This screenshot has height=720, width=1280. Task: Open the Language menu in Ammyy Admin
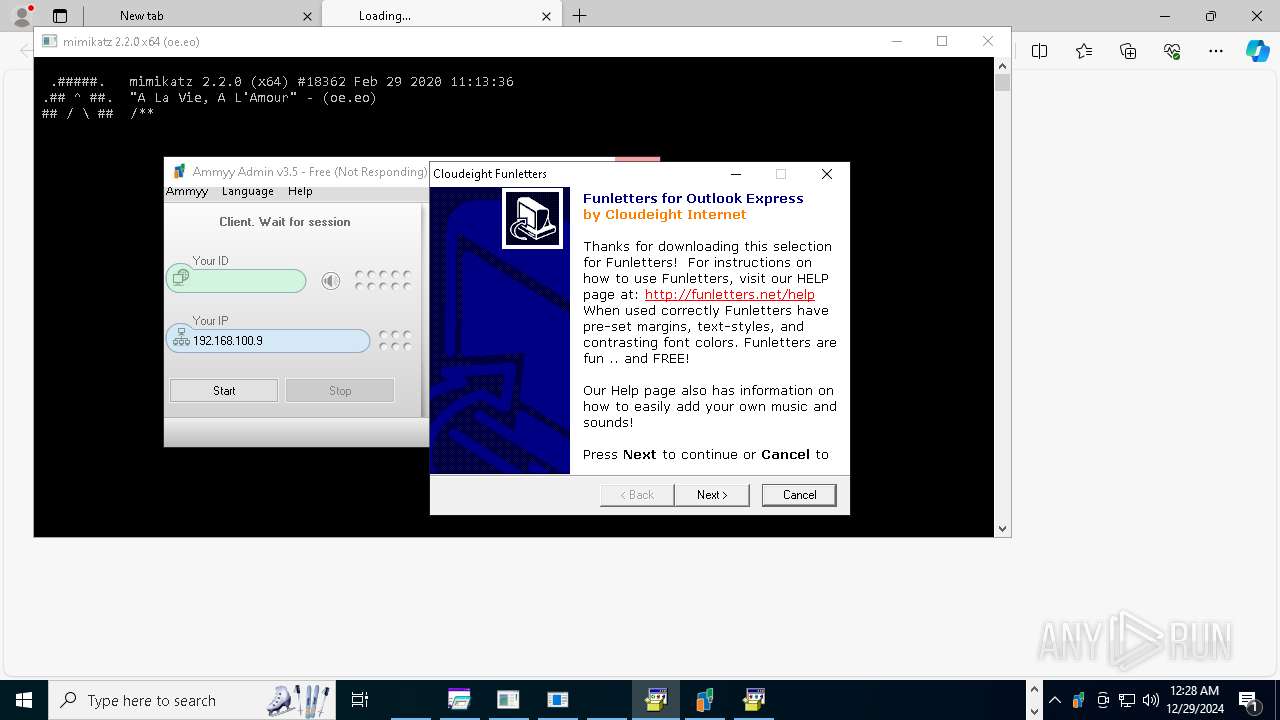(248, 191)
